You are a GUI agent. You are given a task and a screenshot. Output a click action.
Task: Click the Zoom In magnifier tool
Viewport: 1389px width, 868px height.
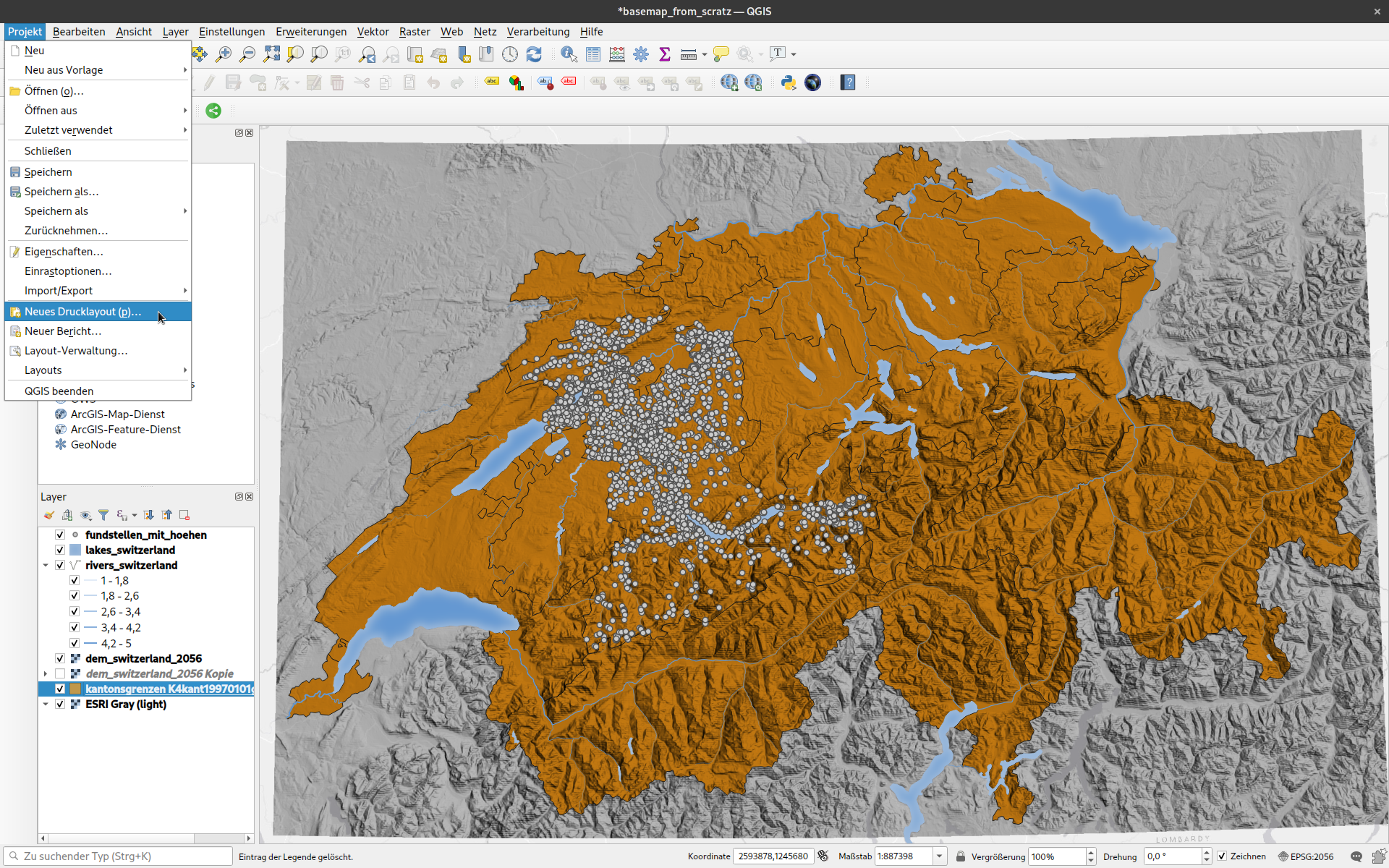tap(224, 54)
